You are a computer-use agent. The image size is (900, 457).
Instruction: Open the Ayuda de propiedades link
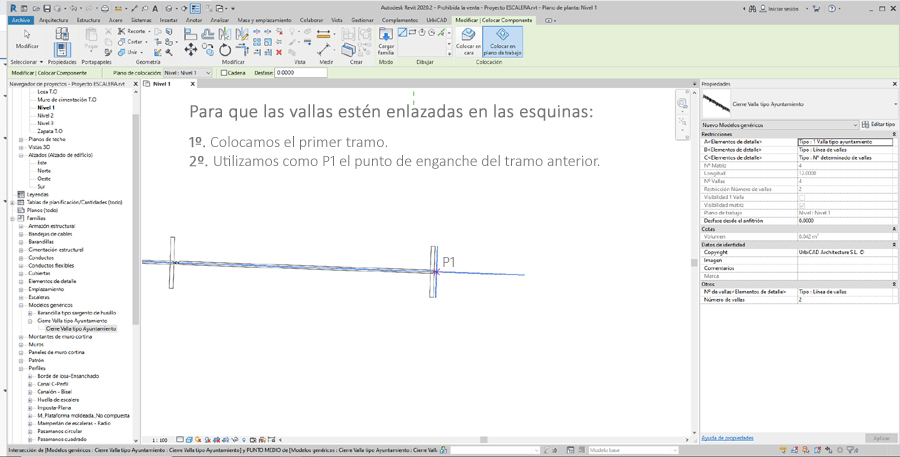[x=727, y=438]
